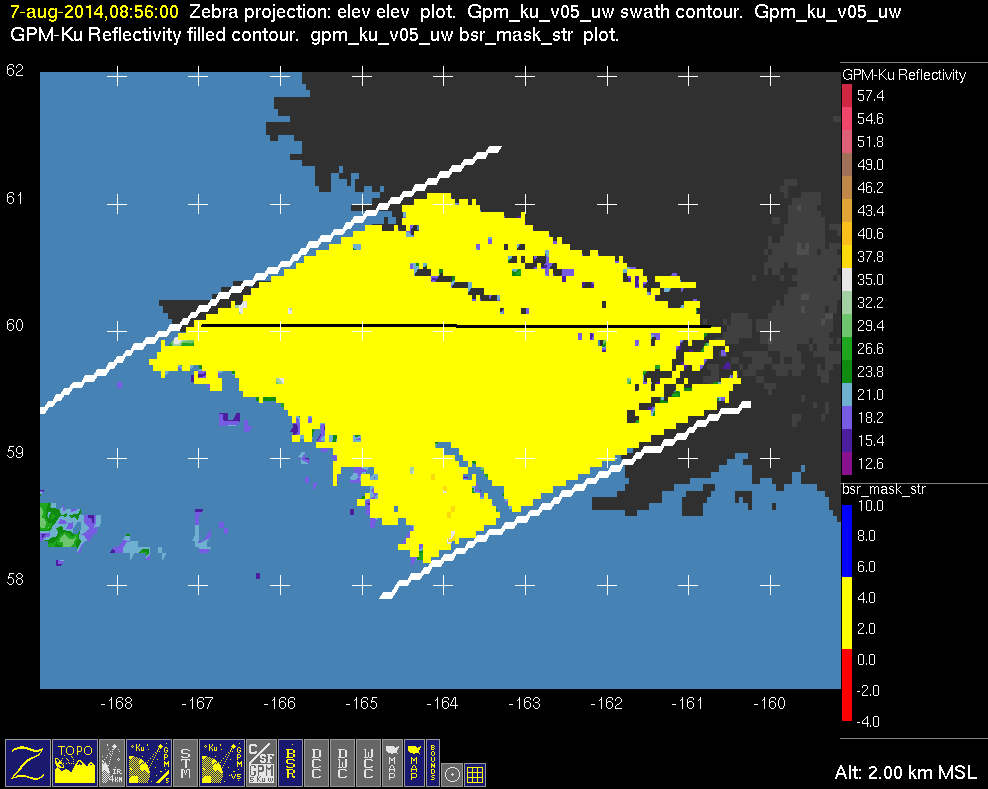Enable the IR 4KM satellite icon
The image size is (988, 789).
pyautogui.click(x=114, y=762)
